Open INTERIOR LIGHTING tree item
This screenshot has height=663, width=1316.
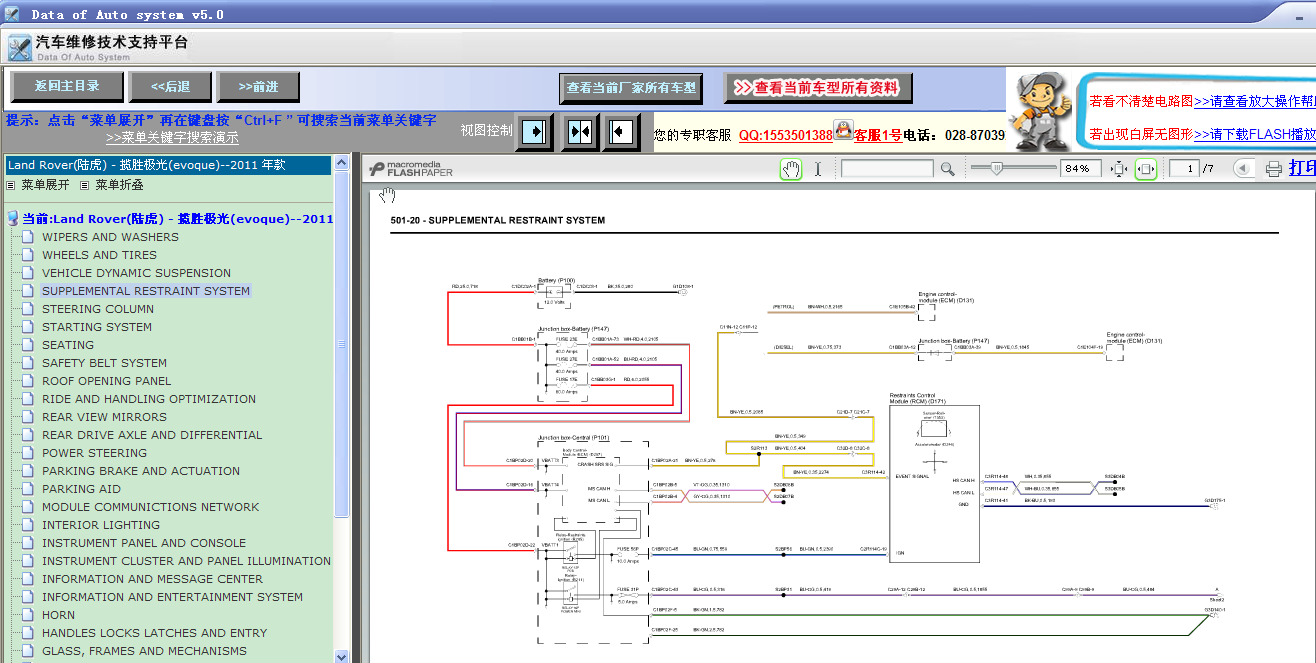click(101, 525)
